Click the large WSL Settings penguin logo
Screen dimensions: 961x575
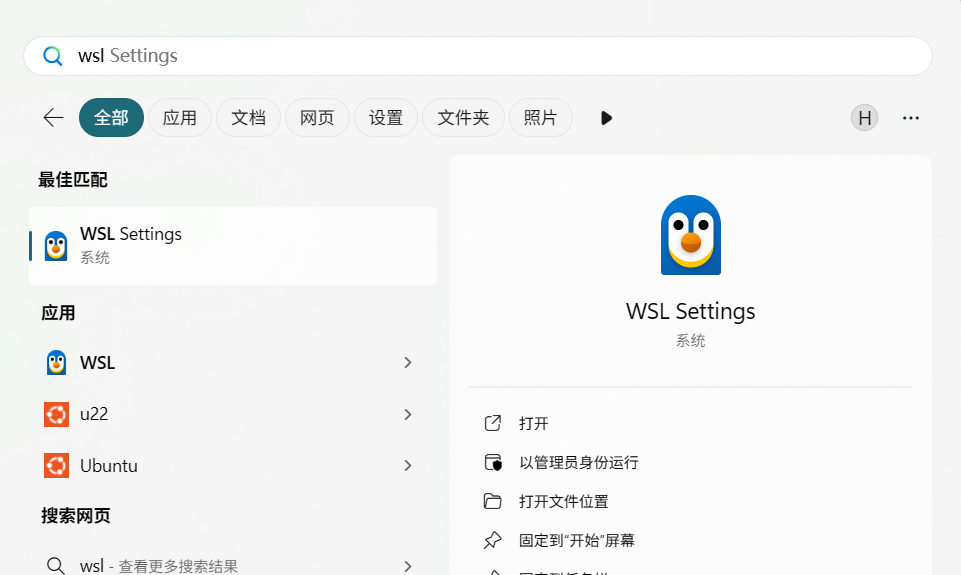(x=691, y=235)
